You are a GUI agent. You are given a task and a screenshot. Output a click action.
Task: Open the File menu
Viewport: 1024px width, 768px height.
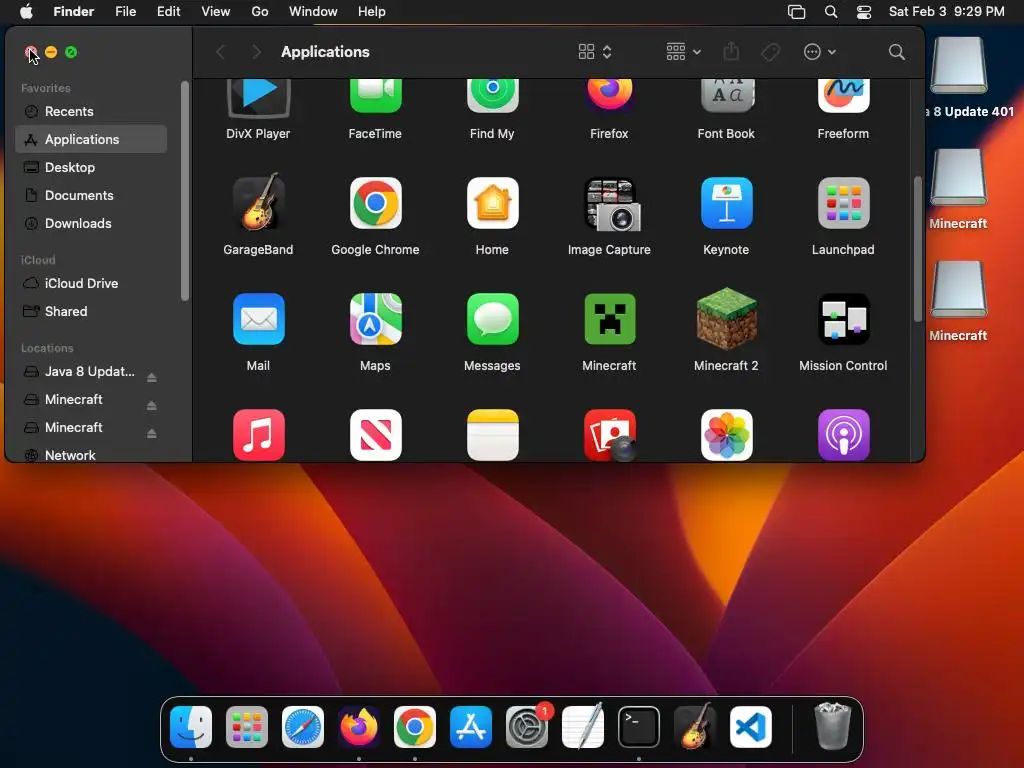(125, 12)
